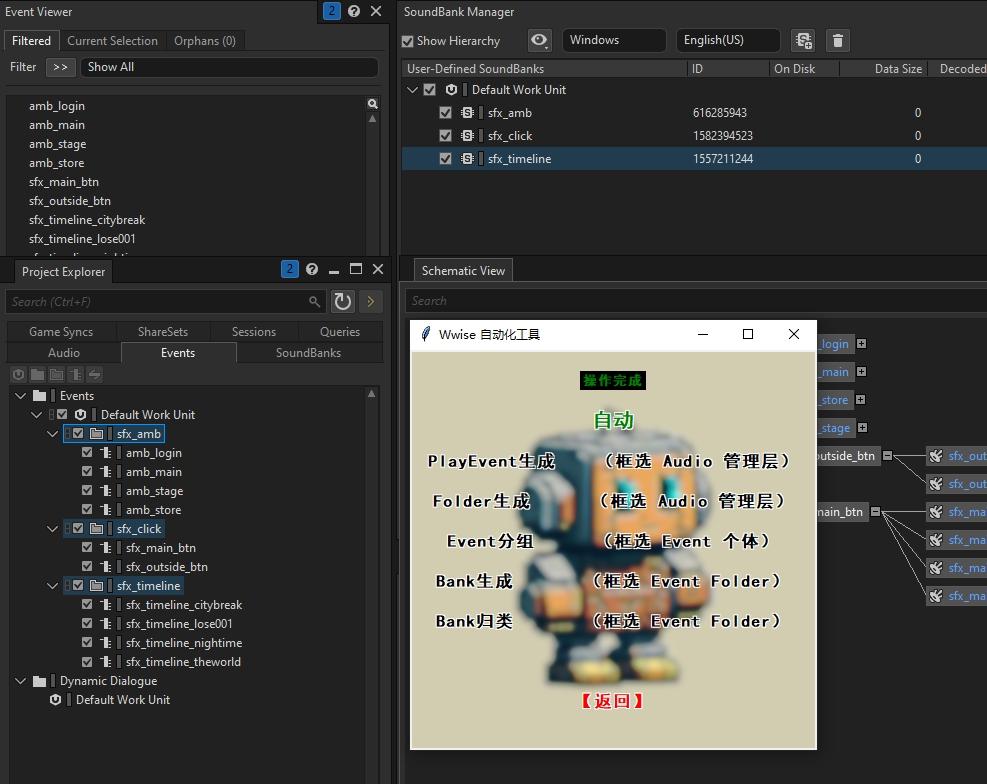Uncheck the sfx_amb soundbank checkbox

(x=445, y=113)
